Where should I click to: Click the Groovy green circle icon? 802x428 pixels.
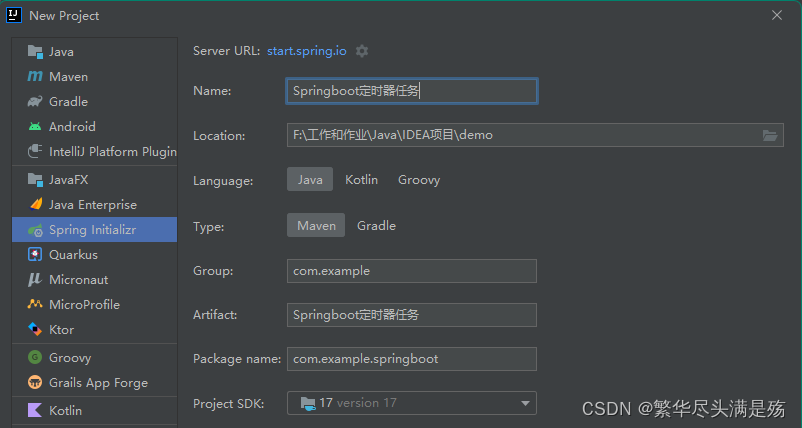pyautogui.click(x=35, y=357)
